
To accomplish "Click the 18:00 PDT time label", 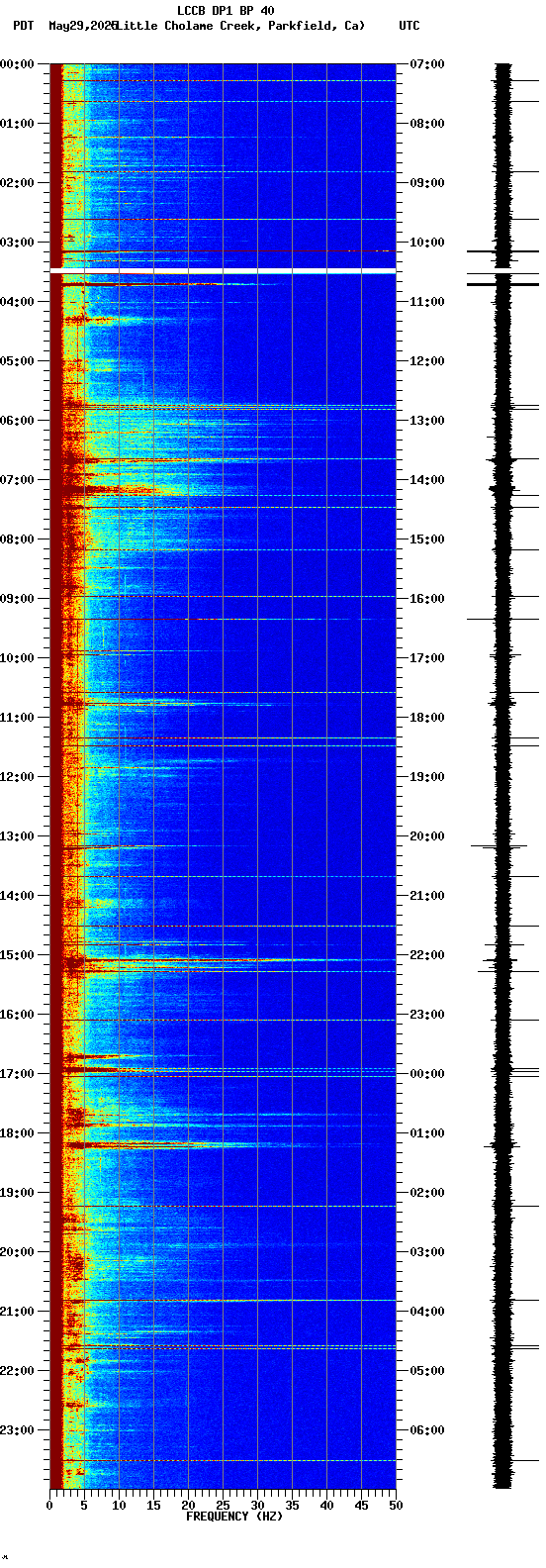I will pos(17,1133).
